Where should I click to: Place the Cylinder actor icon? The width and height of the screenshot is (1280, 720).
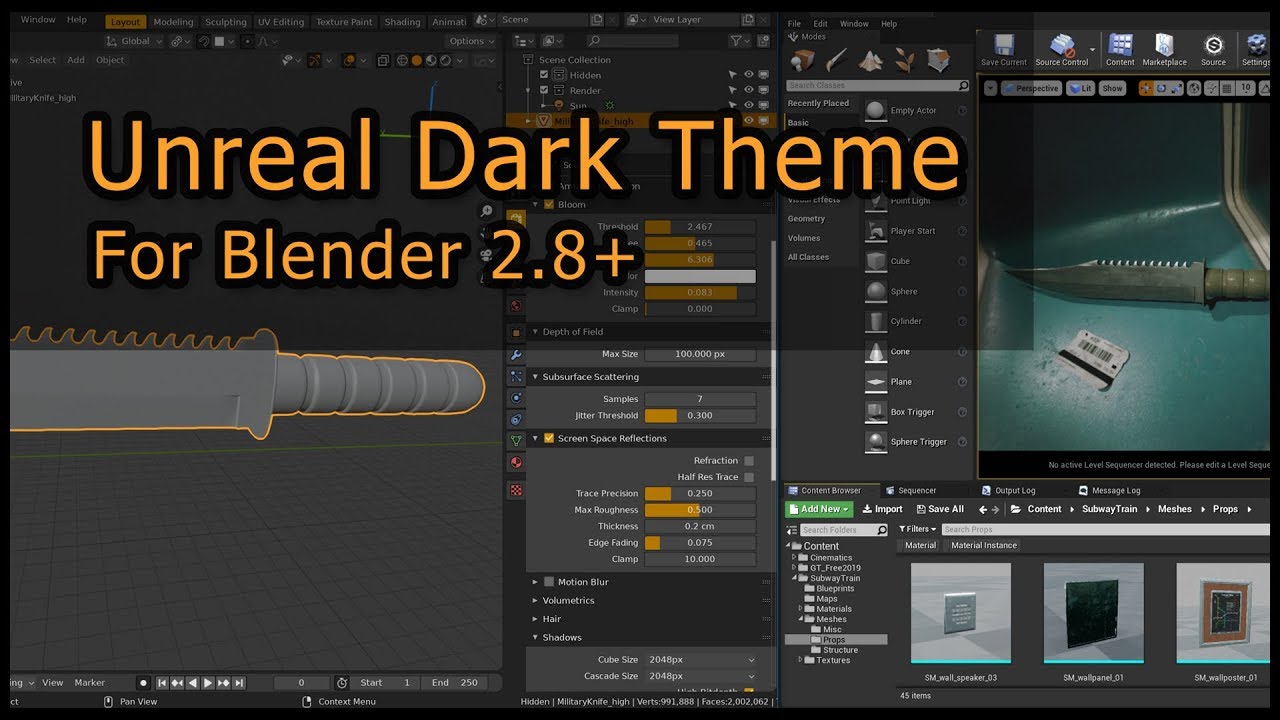coord(875,321)
